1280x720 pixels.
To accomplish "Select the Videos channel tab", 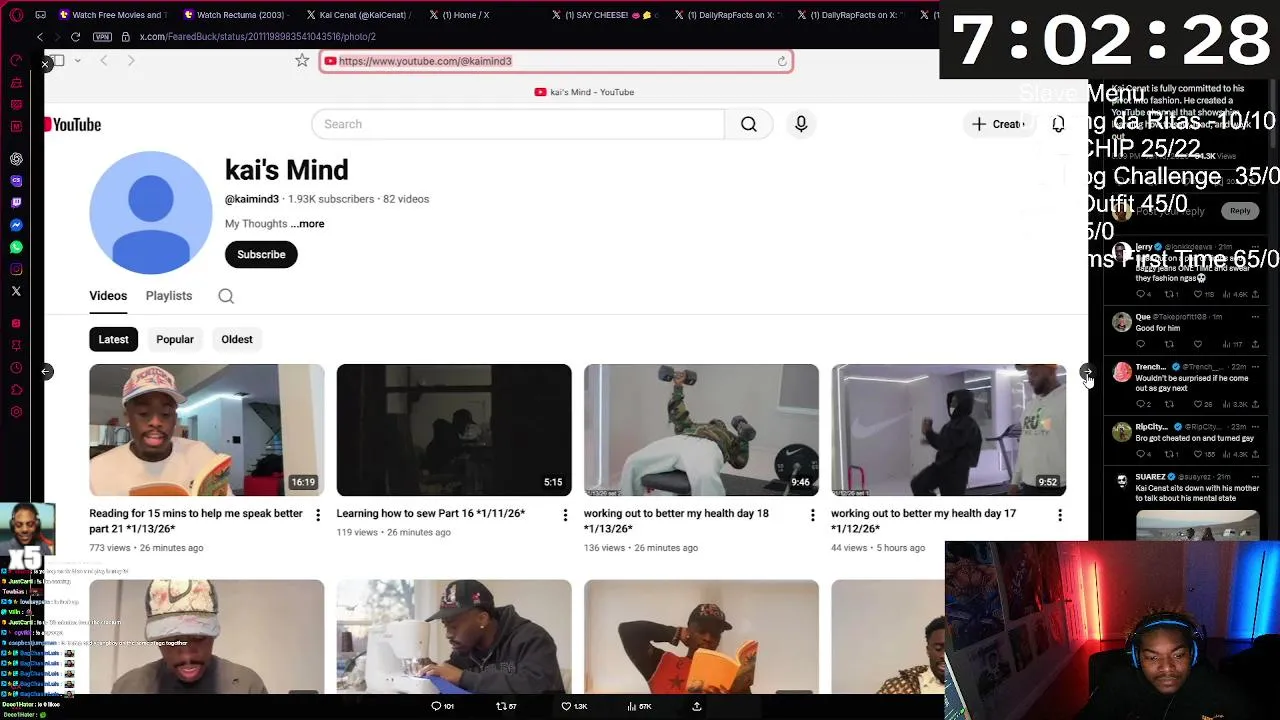I will tap(108, 296).
